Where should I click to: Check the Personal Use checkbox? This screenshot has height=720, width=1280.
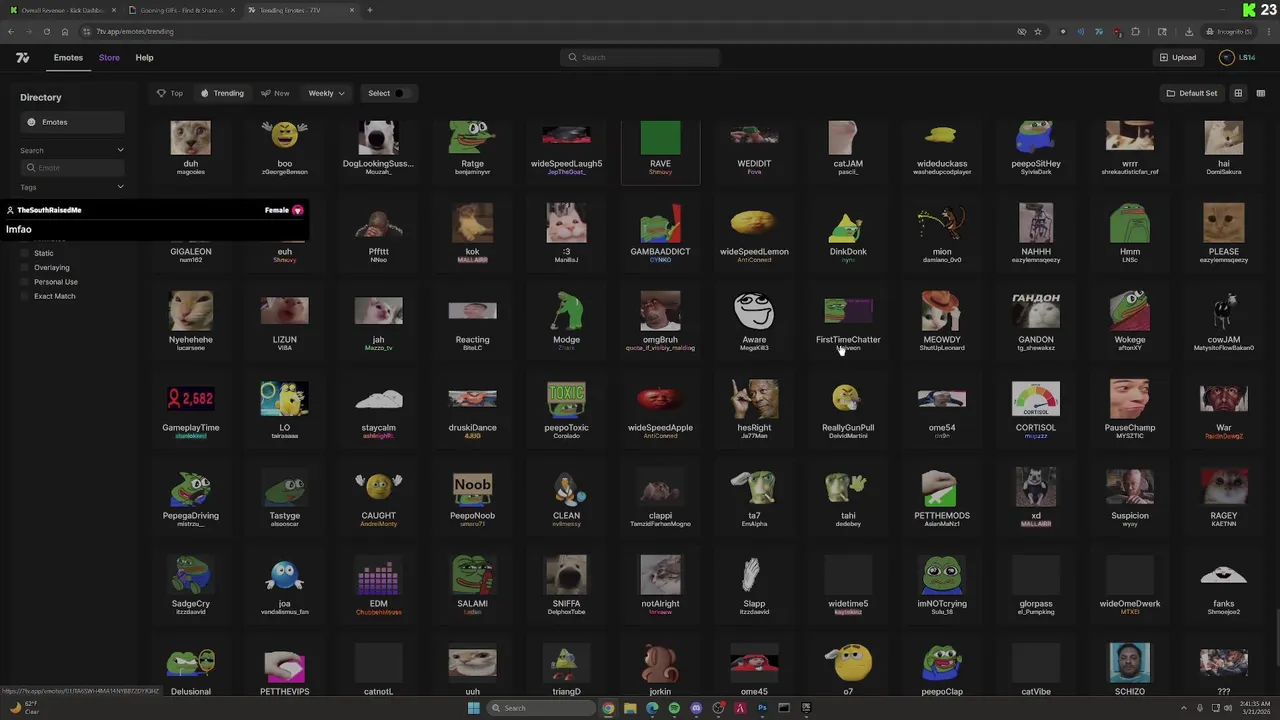click(26, 282)
